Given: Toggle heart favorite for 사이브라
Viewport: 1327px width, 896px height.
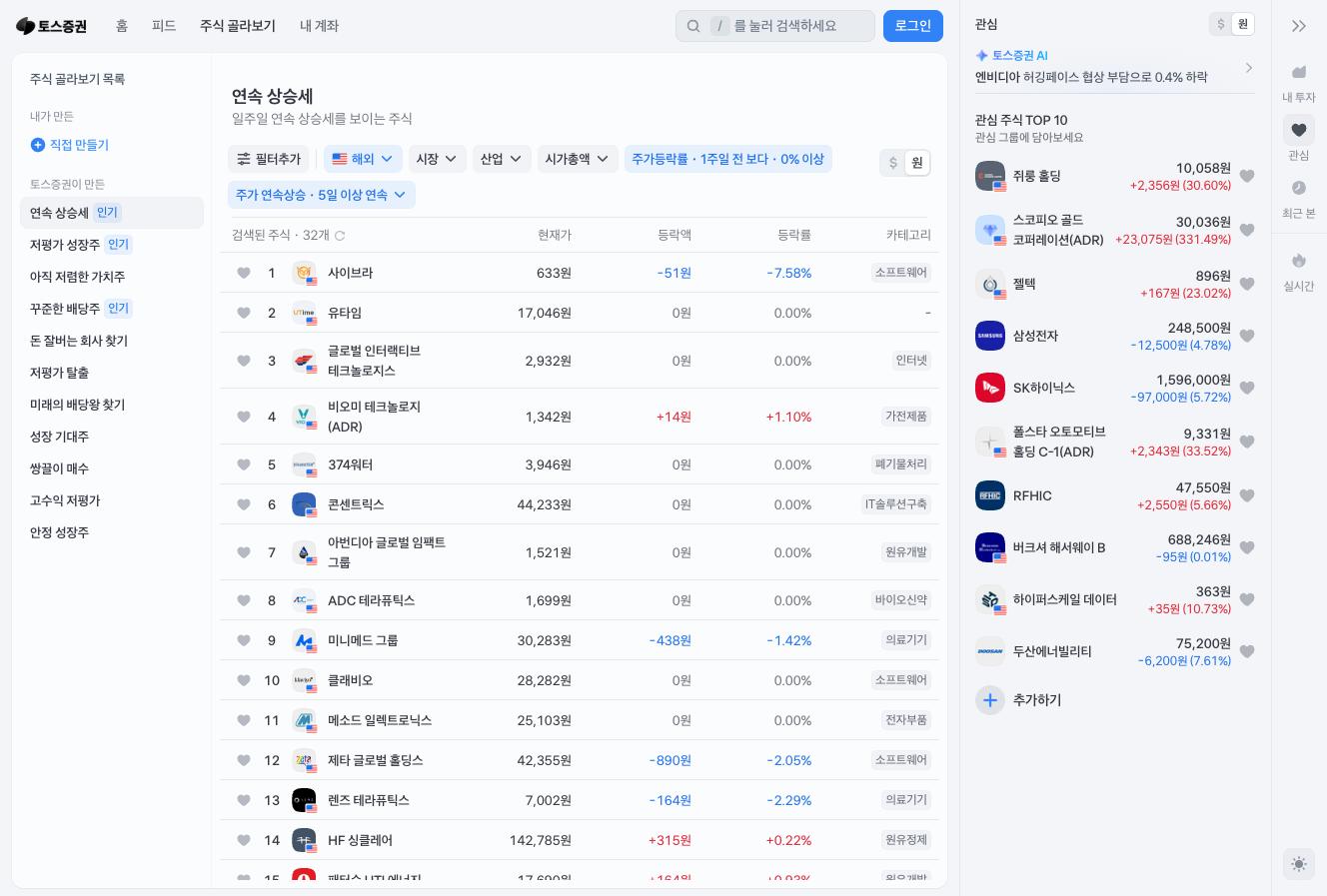Looking at the screenshot, I should click(244, 273).
